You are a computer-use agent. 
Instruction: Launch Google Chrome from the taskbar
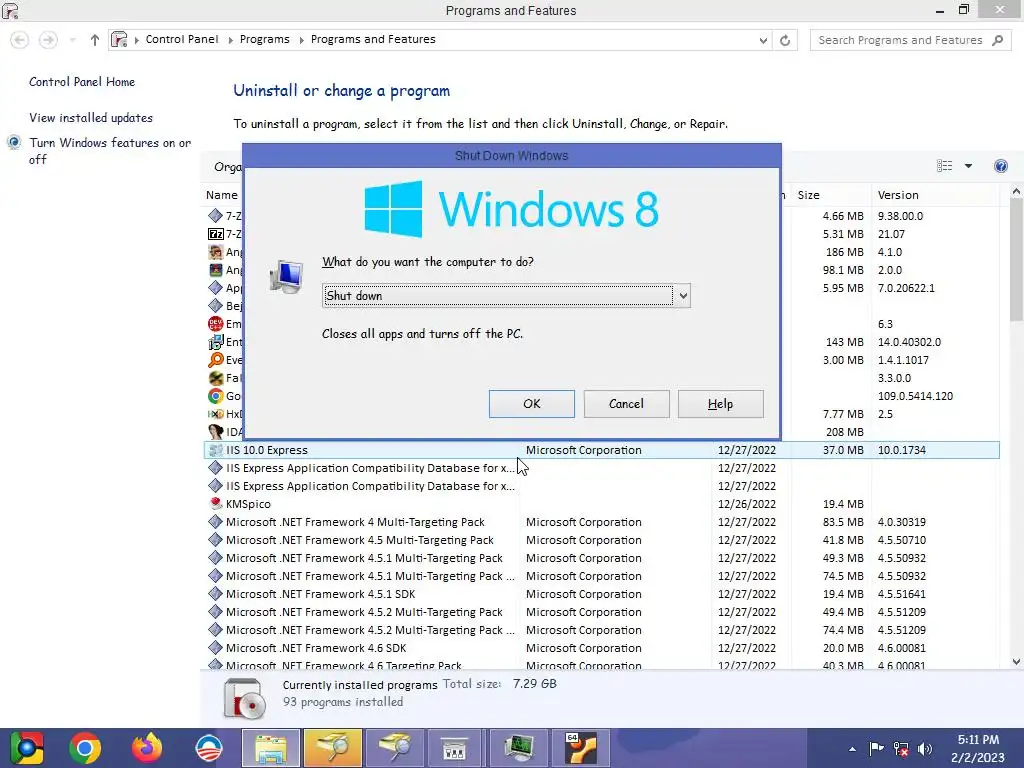click(x=86, y=748)
